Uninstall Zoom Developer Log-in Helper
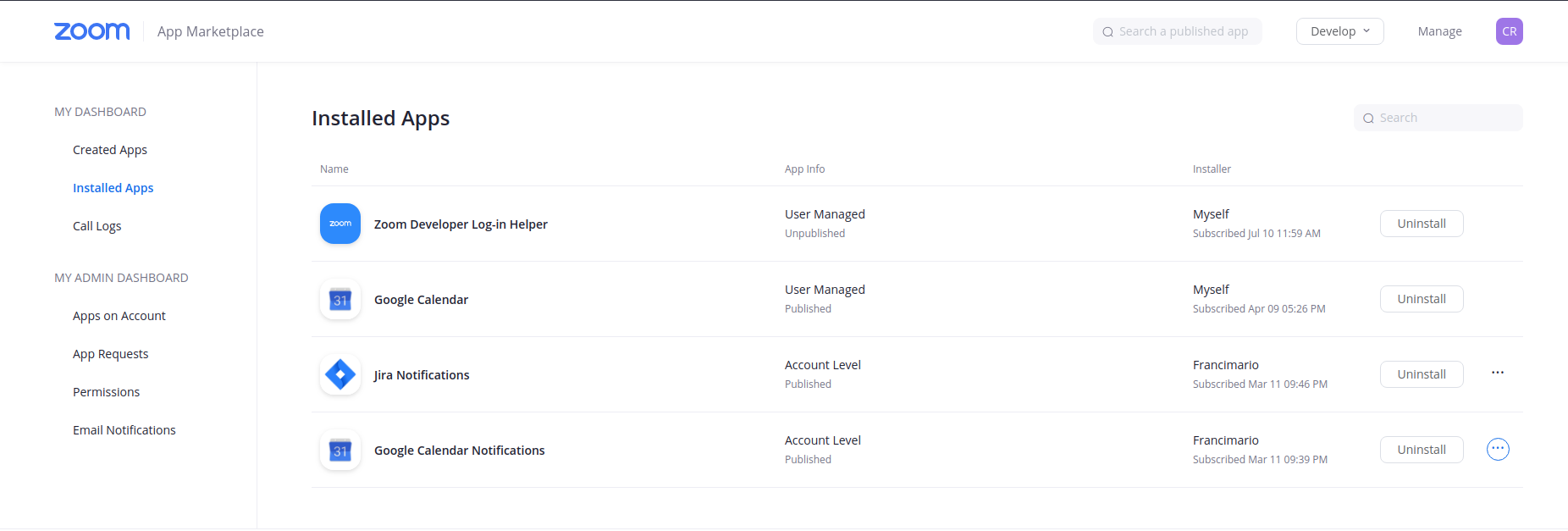The height and width of the screenshot is (531, 1568). point(1421,224)
